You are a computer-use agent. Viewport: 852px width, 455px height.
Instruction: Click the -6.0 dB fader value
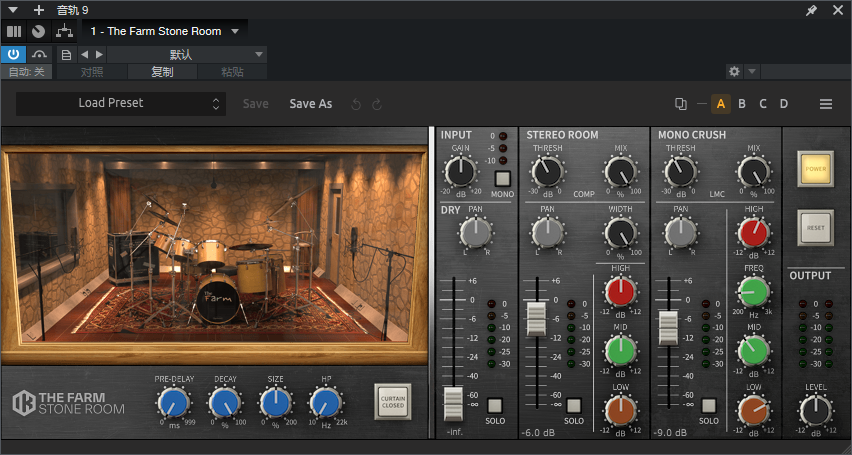tap(537, 433)
